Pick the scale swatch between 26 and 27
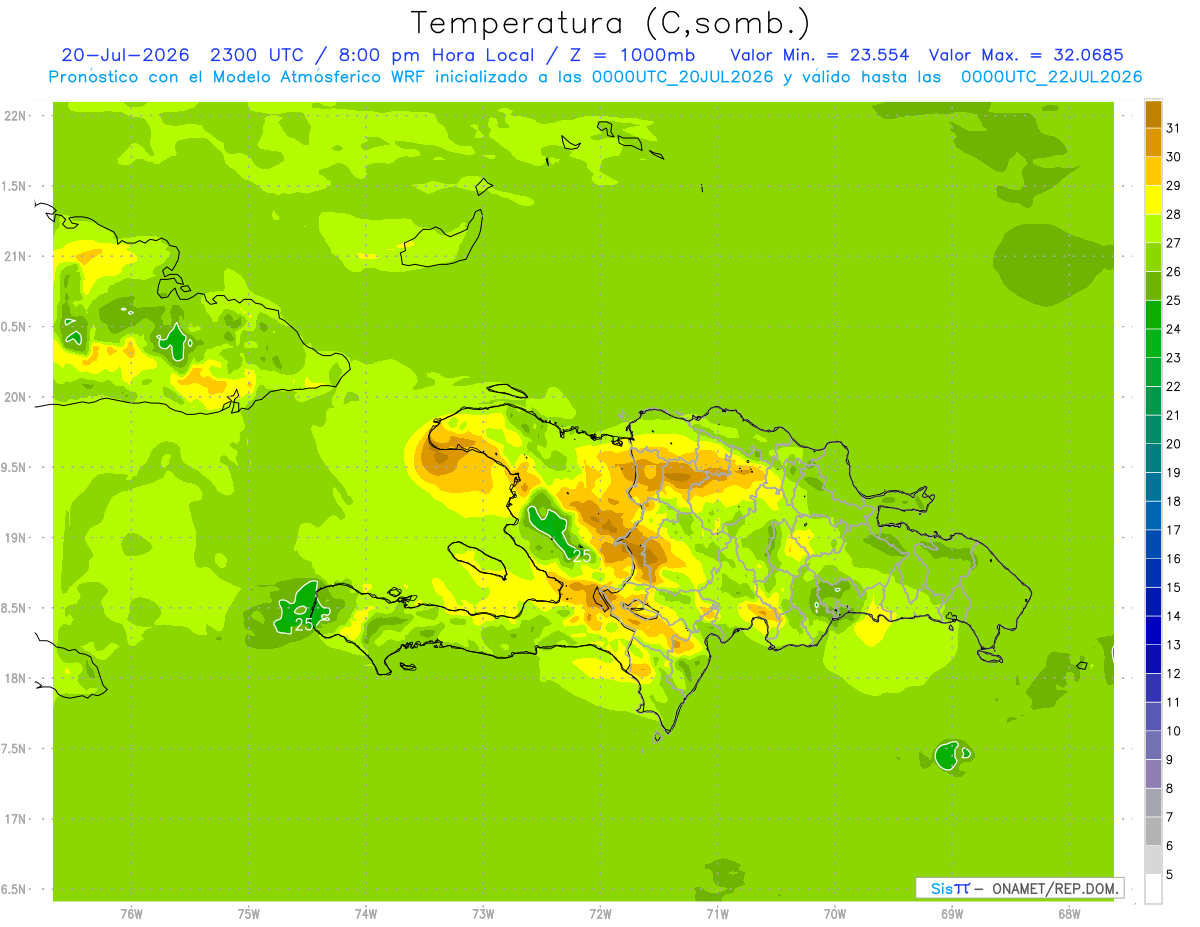This screenshot has width=1200, height=927. click(1153, 257)
